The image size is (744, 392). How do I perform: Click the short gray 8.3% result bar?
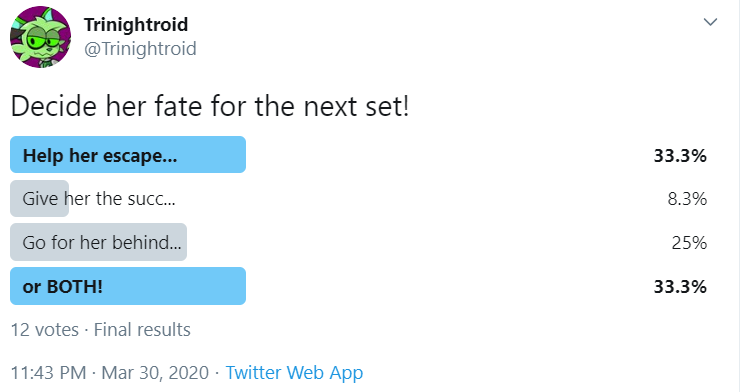[x=39, y=198]
